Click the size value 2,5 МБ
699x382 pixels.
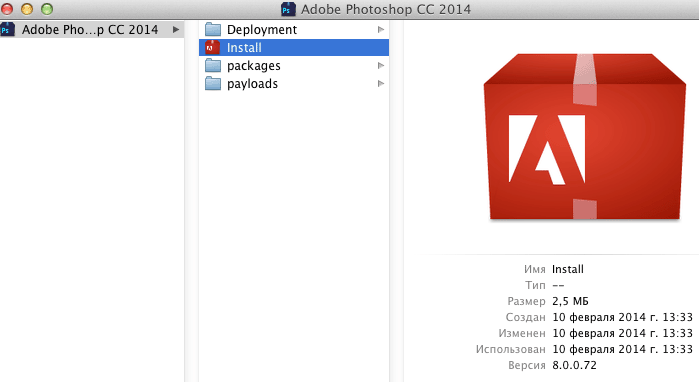(570, 301)
